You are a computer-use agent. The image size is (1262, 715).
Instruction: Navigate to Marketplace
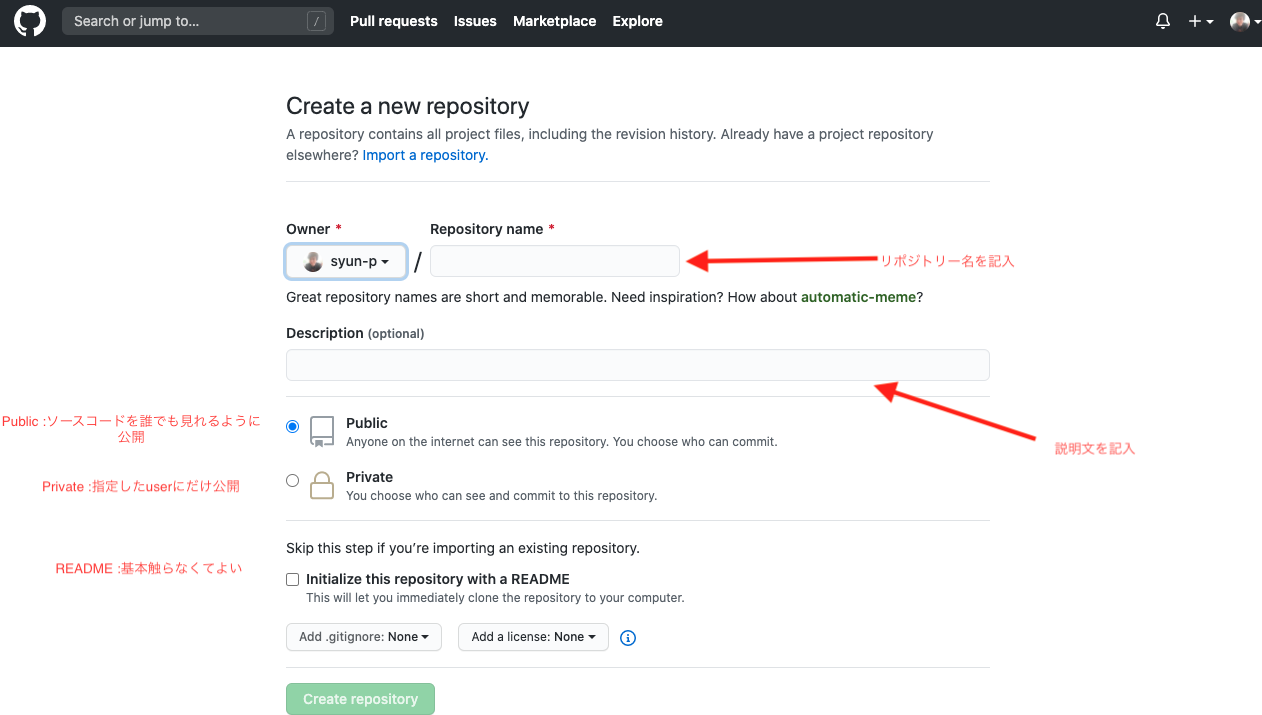(x=555, y=21)
